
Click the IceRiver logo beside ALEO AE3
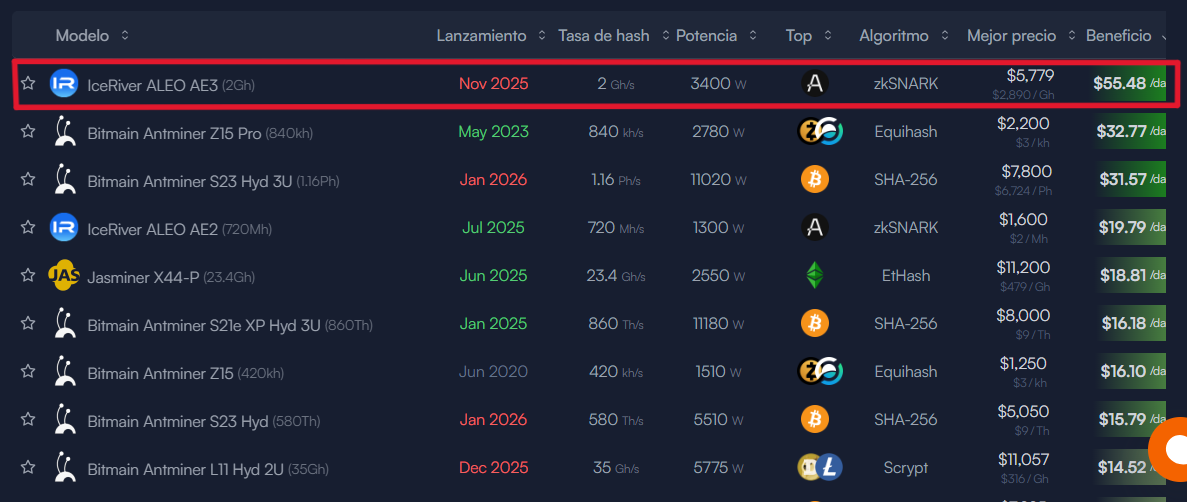click(x=64, y=84)
